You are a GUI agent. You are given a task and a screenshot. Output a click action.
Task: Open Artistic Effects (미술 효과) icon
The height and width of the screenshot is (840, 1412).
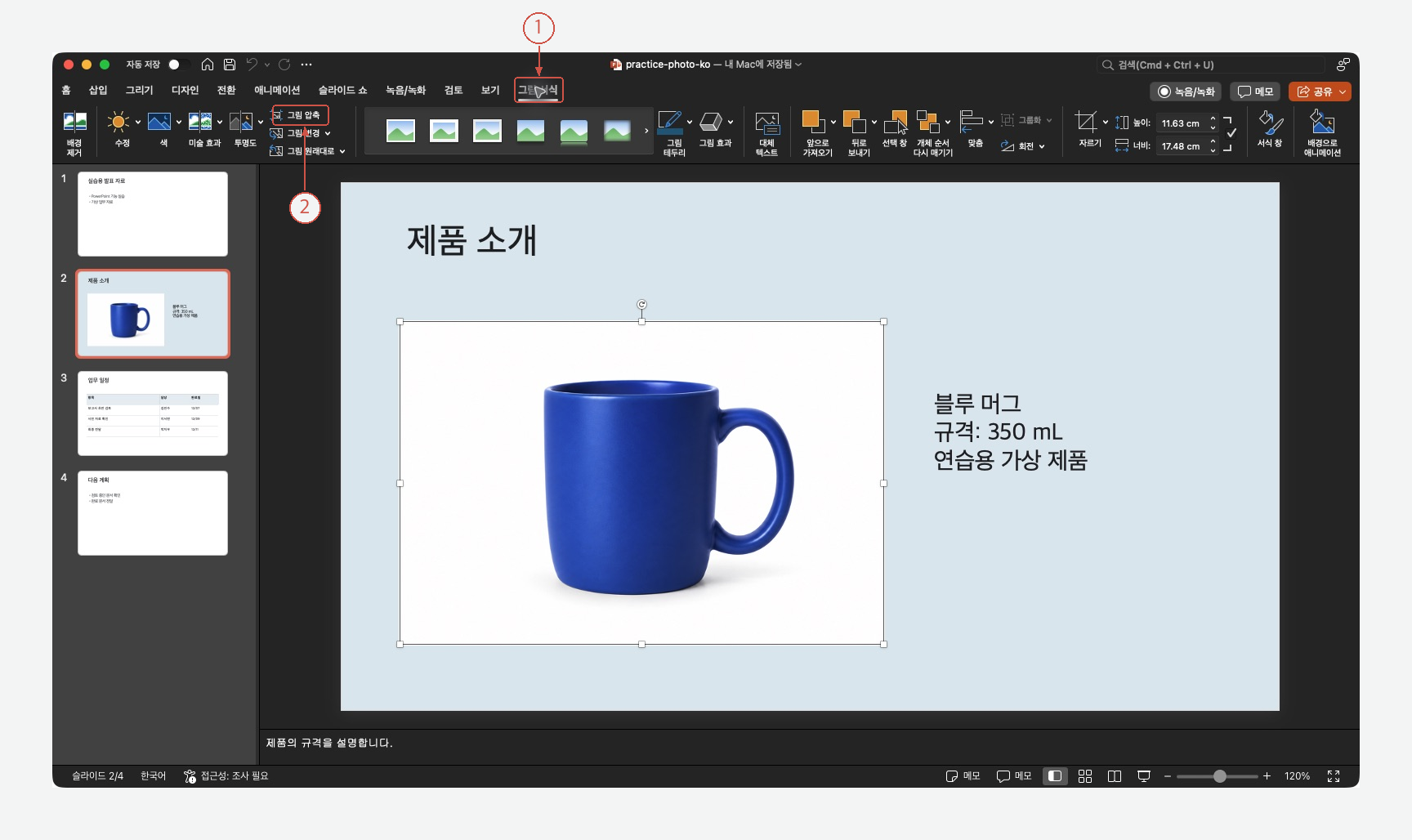tap(200, 123)
